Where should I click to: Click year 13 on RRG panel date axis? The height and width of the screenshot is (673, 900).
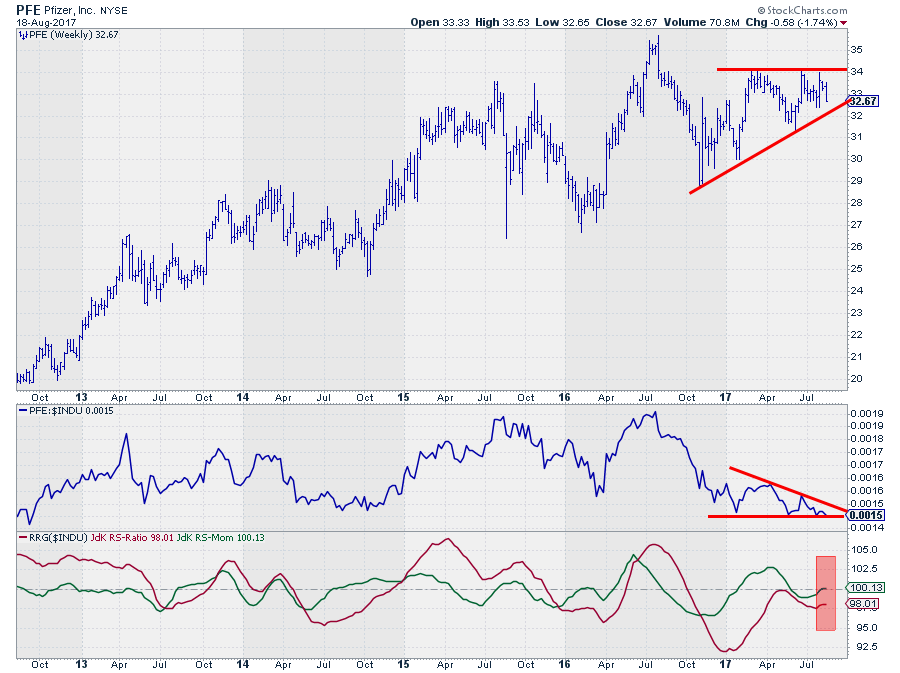[x=82, y=664]
